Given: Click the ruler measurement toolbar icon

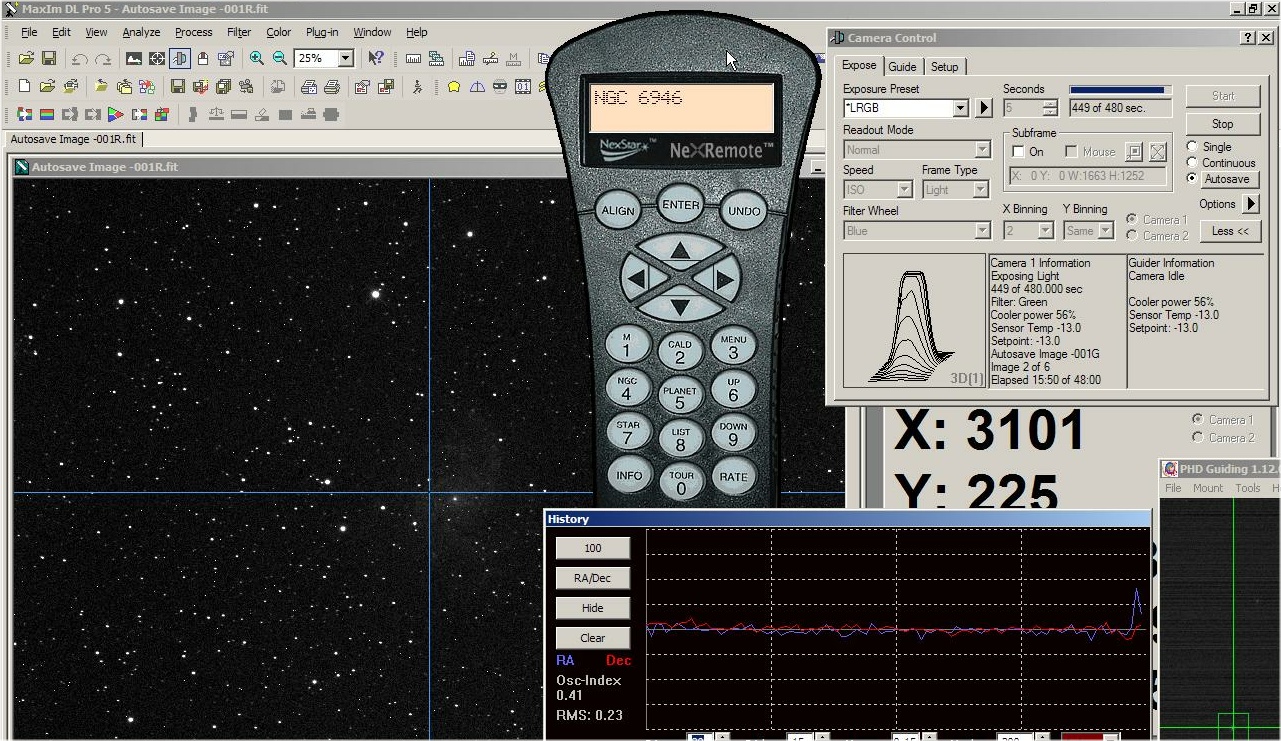Looking at the screenshot, I should [413, 59].
